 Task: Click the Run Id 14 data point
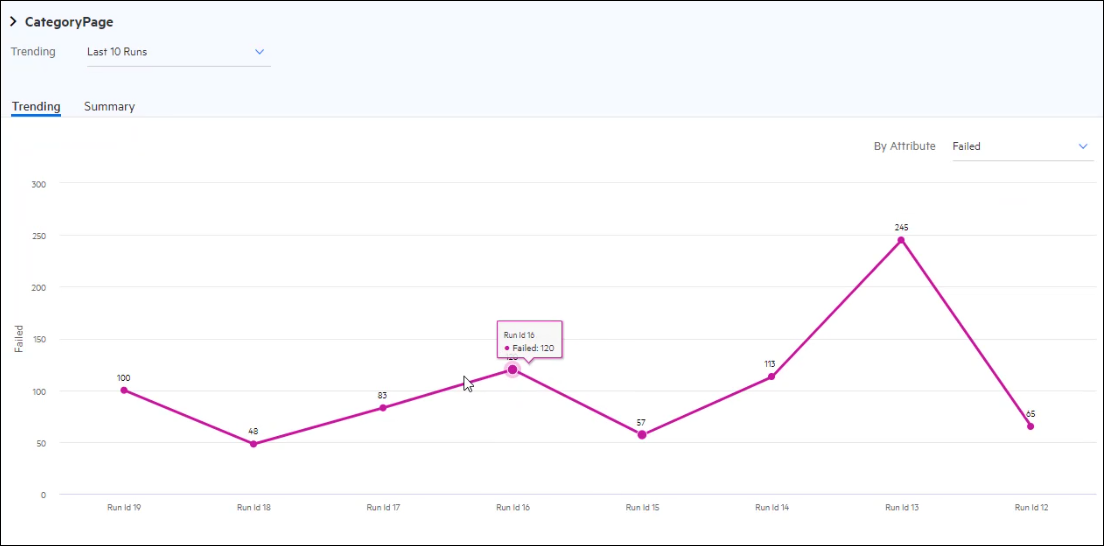(x=771, y=377)
